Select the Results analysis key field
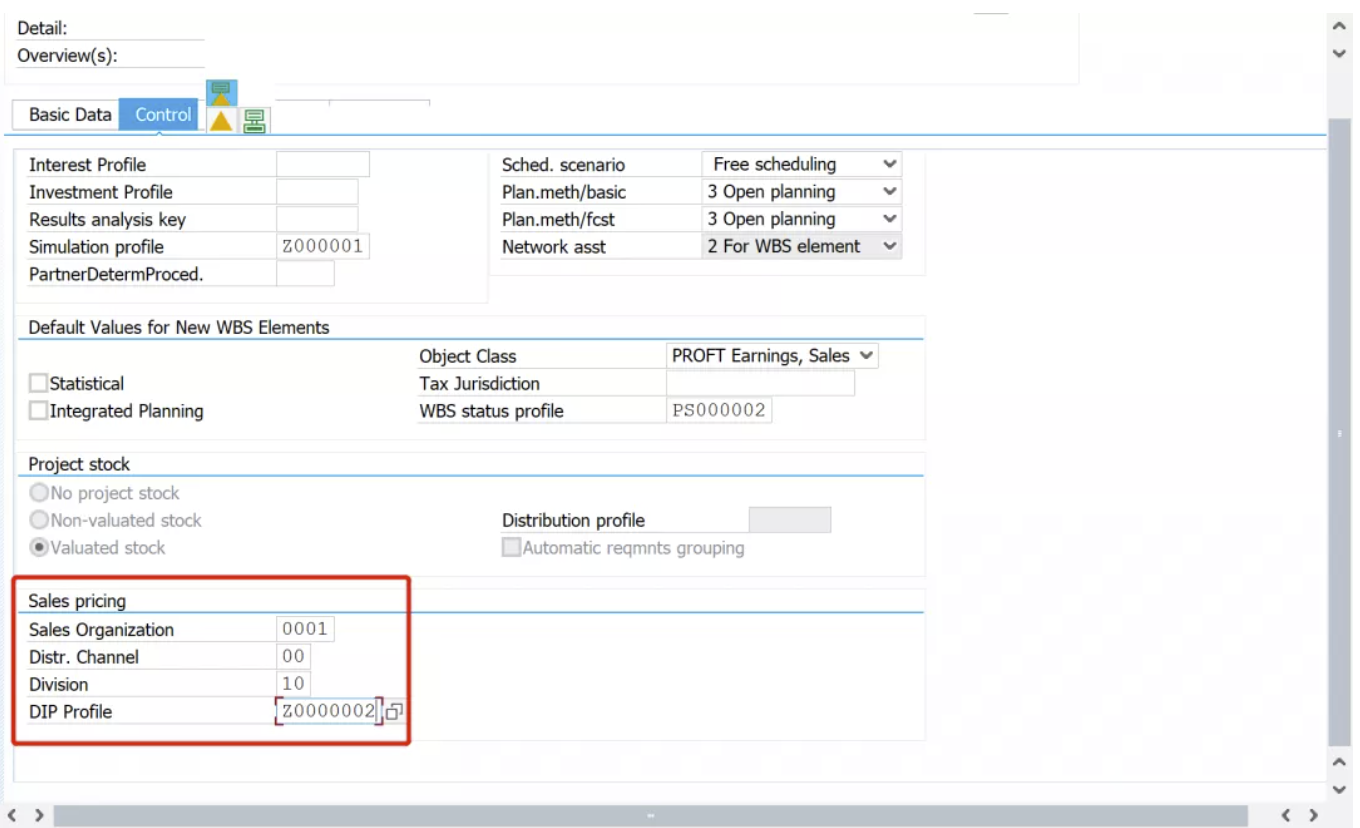The image size is (1360, 828). tap(317, 219)
